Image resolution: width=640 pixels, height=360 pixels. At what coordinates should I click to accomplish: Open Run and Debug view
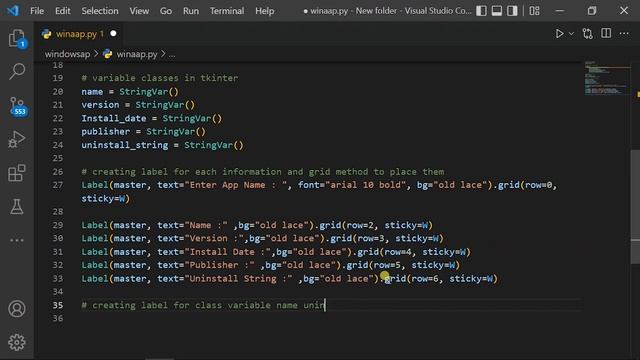point(17,139)
